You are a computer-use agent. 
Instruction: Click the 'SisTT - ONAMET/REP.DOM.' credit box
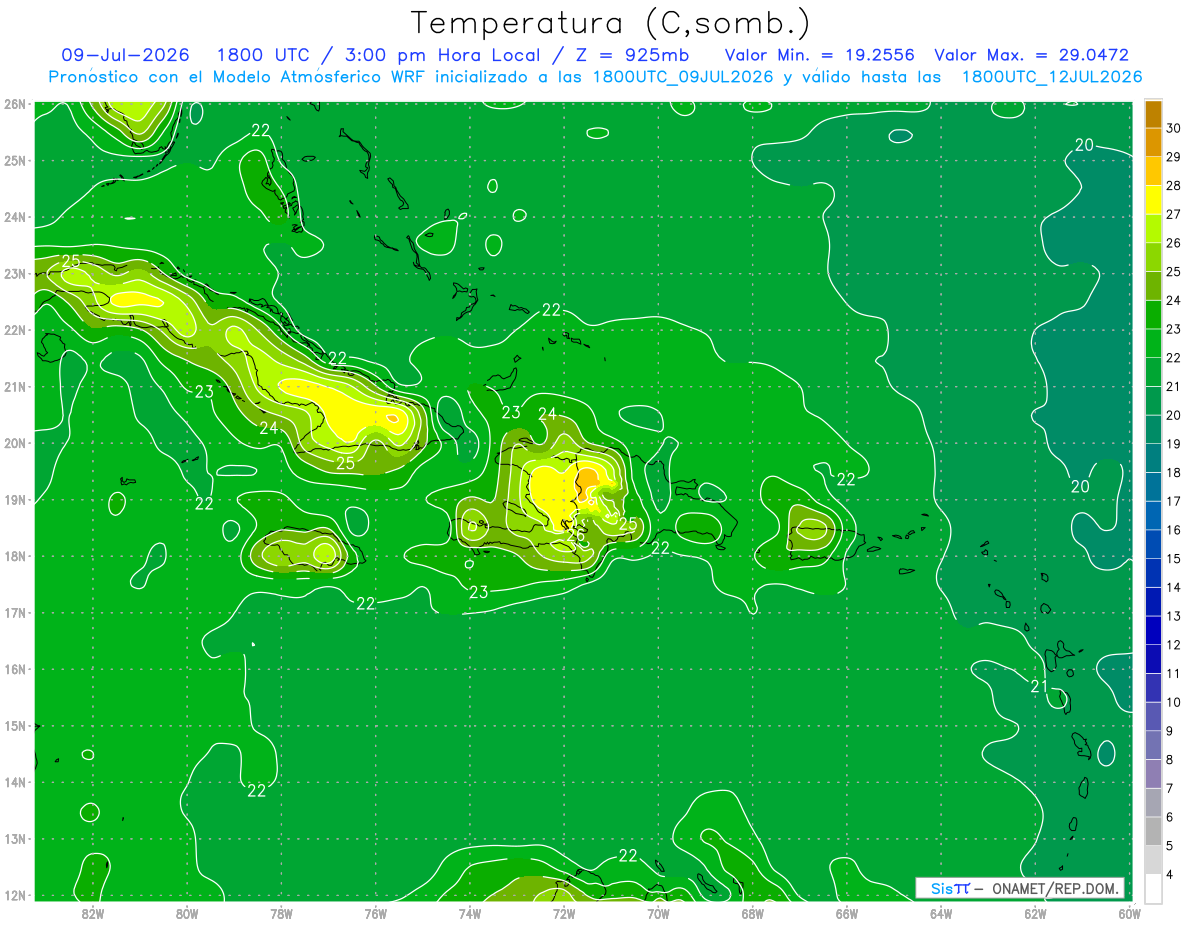pyautogui.click(x=1019, y=888)
